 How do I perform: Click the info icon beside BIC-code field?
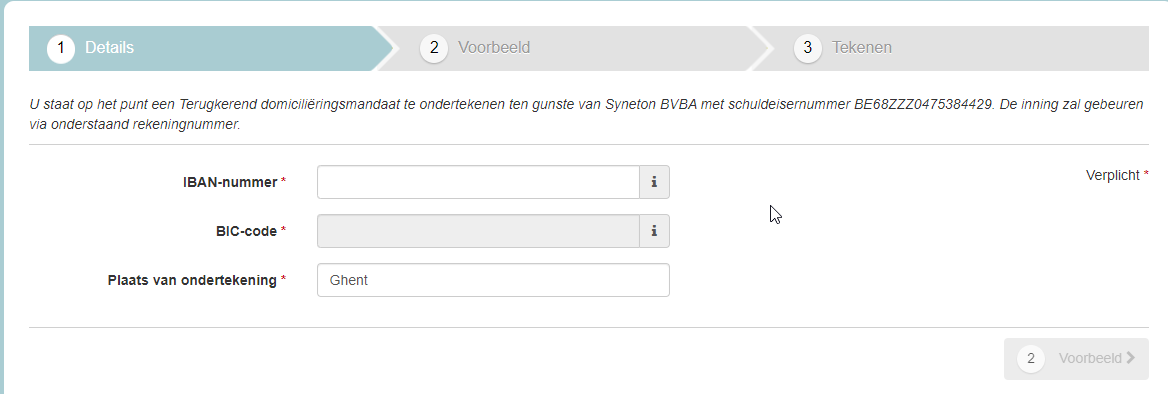click(655, 231)
